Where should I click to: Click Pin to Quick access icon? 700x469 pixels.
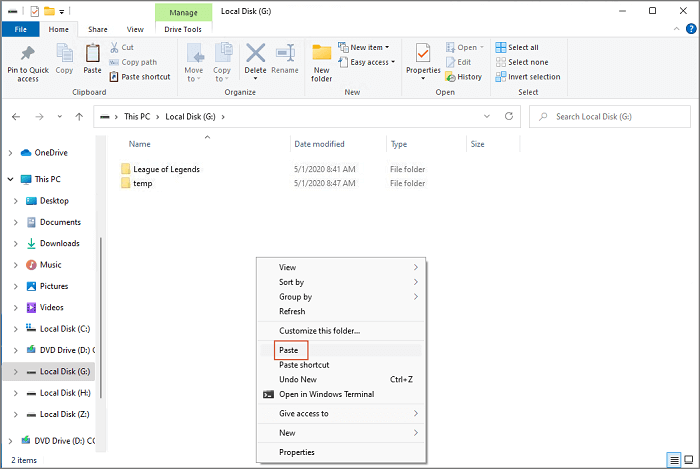coord(27,56)
